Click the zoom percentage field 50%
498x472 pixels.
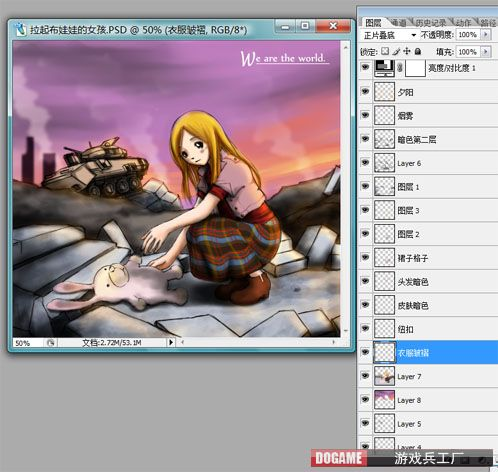(x=28, y=343)
